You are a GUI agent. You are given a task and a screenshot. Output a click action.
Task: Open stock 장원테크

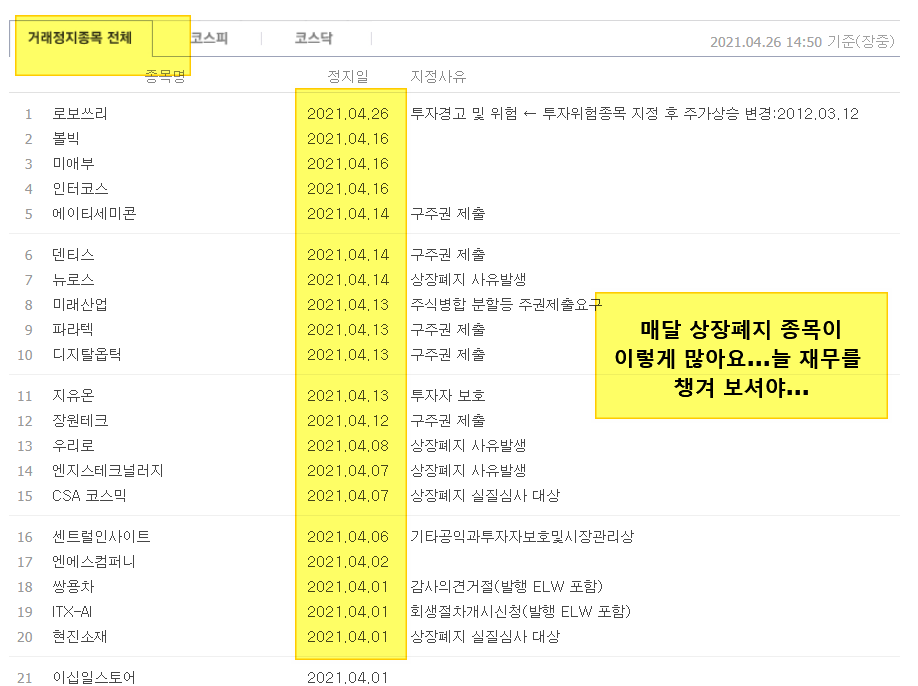pos(80,421)
